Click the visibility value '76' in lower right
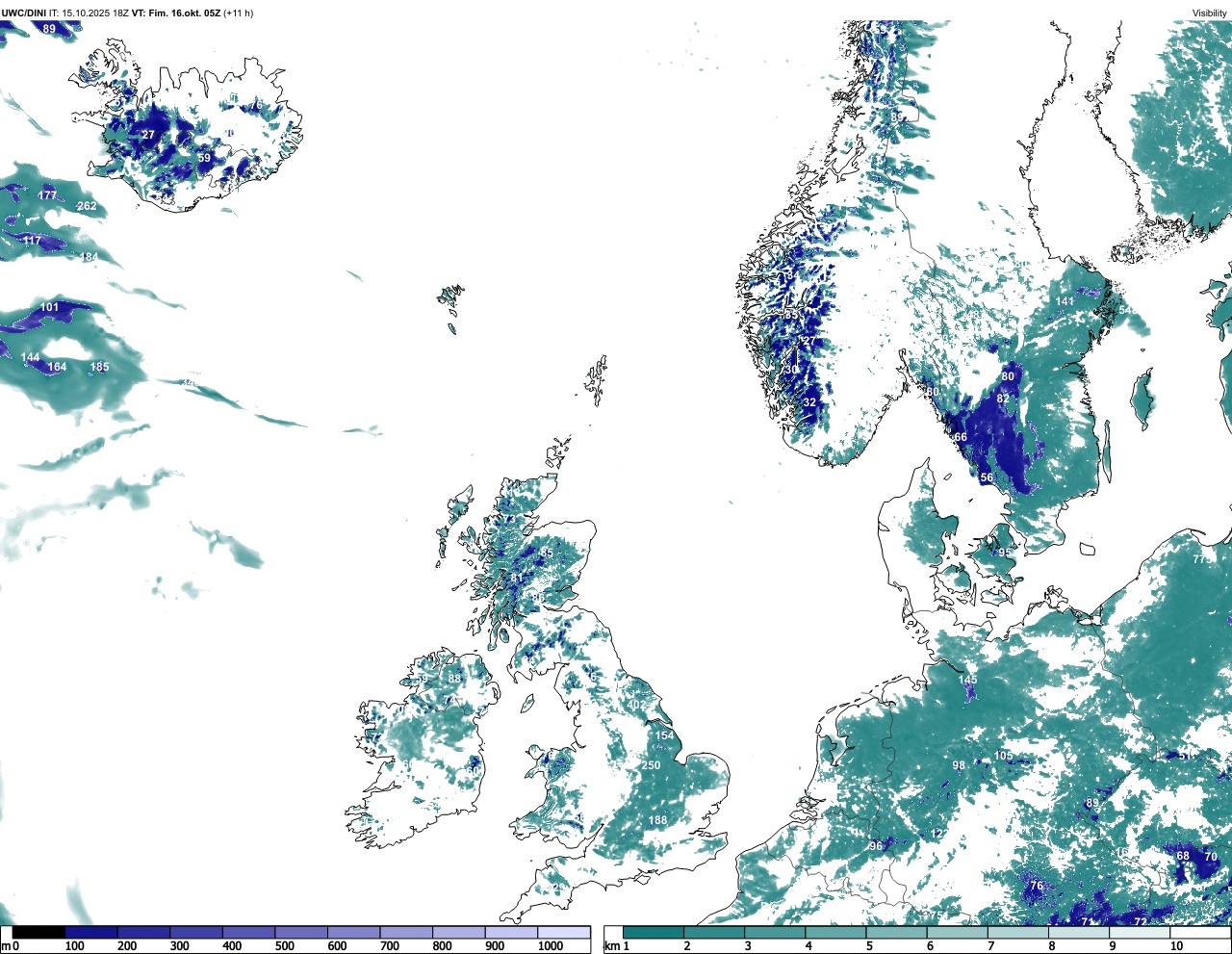Screen dimensions: 1232x954 1037,886
